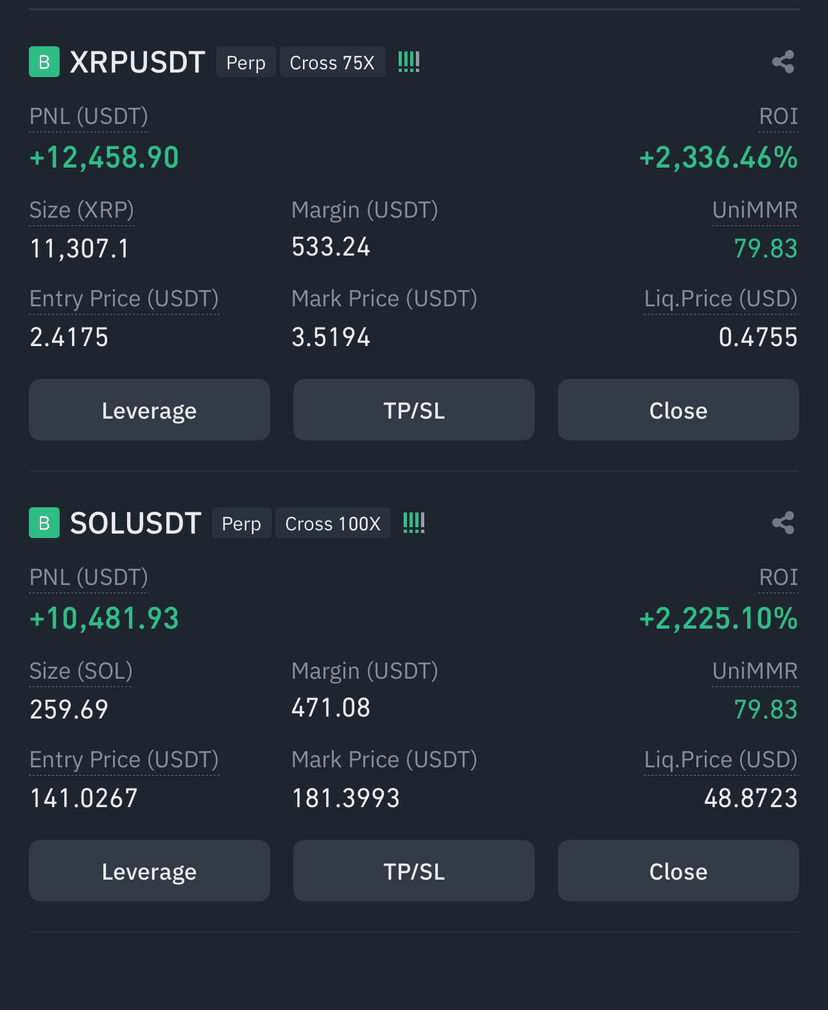828x1010 pixels.
Task: Tap the Perp tag next to XRPUSDT
Action: [246, 62]
